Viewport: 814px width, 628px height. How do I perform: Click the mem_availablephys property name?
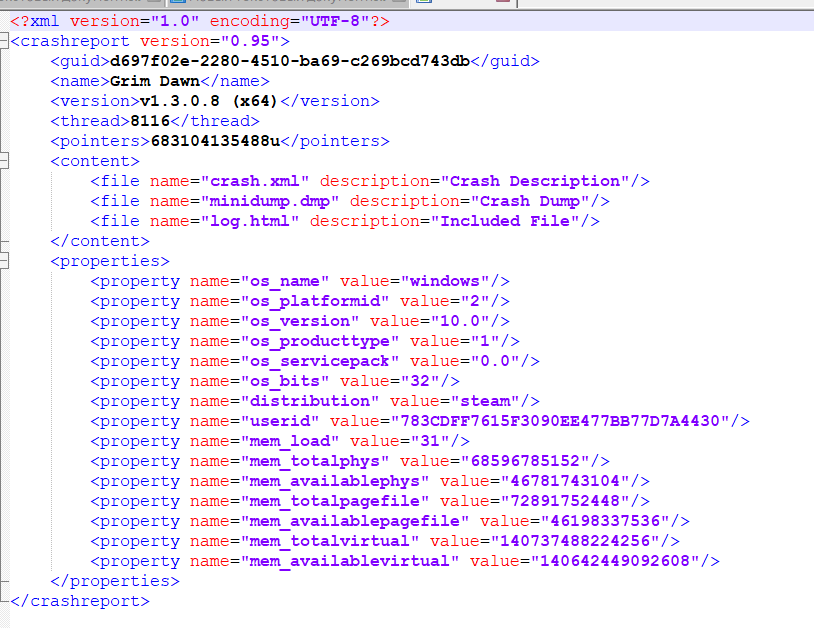click(335, 481)
